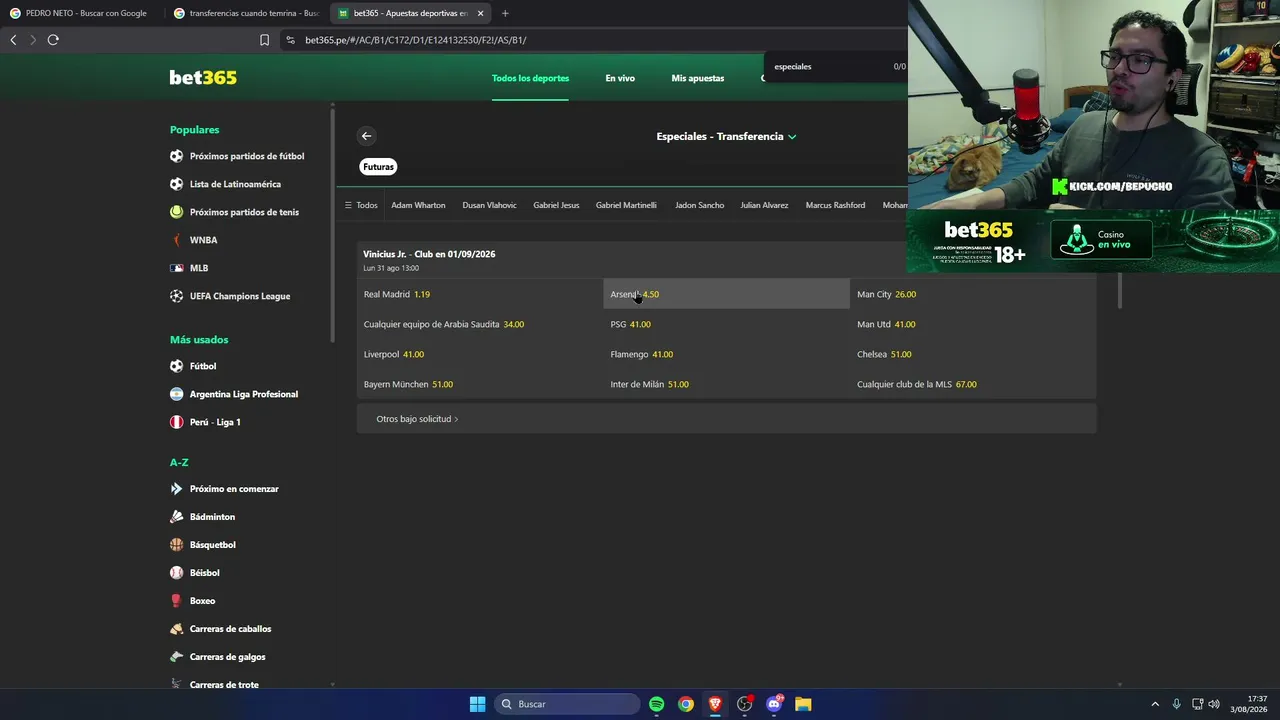This screenshot has height=720, width=1280.
Task: Click the back arrow next to Especiales - Transferencia
Action: click(366, 136)
